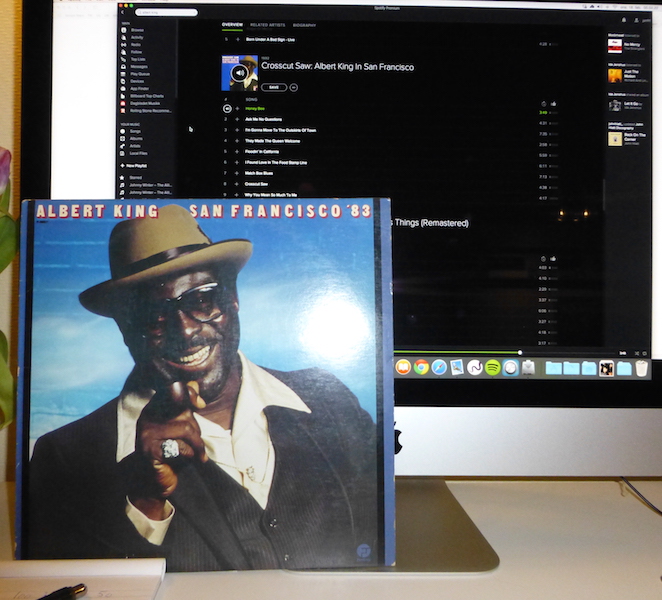Screen dimensions: 662x600
Task: Sort by duration clock column header
Action: click(x=543, y=103)
